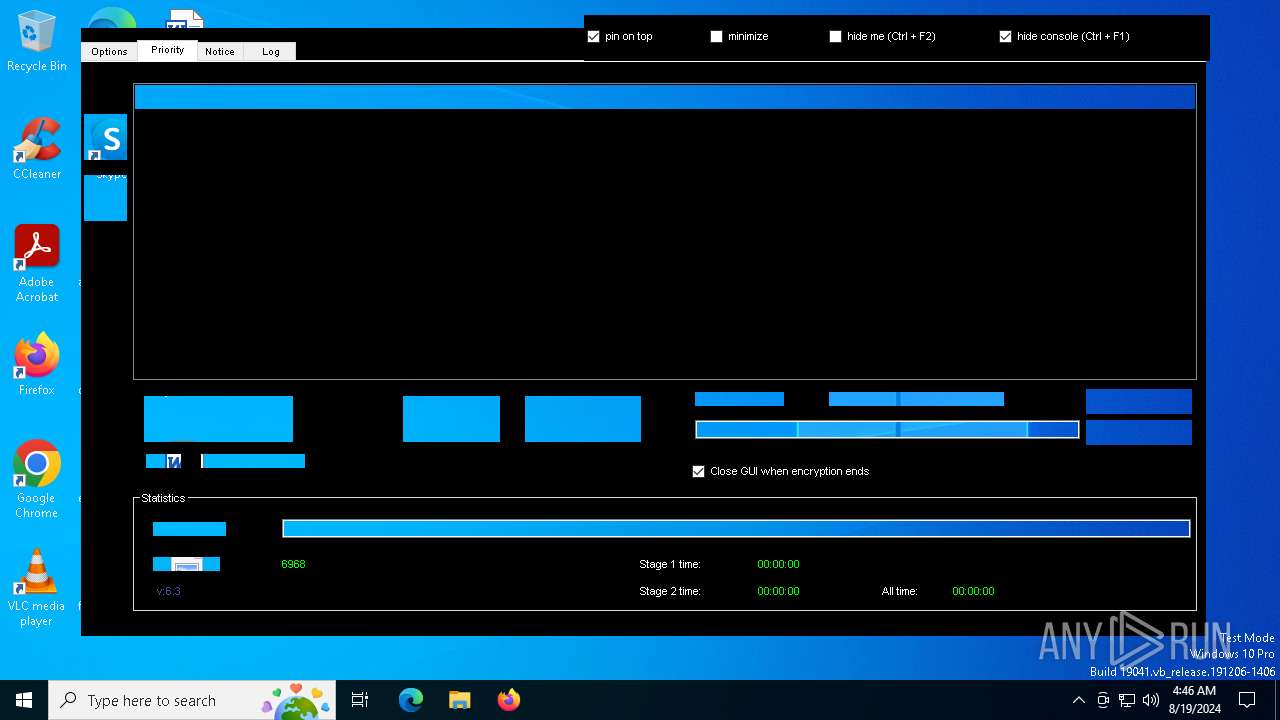This screenshot has width=1280, height=720.
Task: Enable the minimize checkbox
Action: click(716, 37)
